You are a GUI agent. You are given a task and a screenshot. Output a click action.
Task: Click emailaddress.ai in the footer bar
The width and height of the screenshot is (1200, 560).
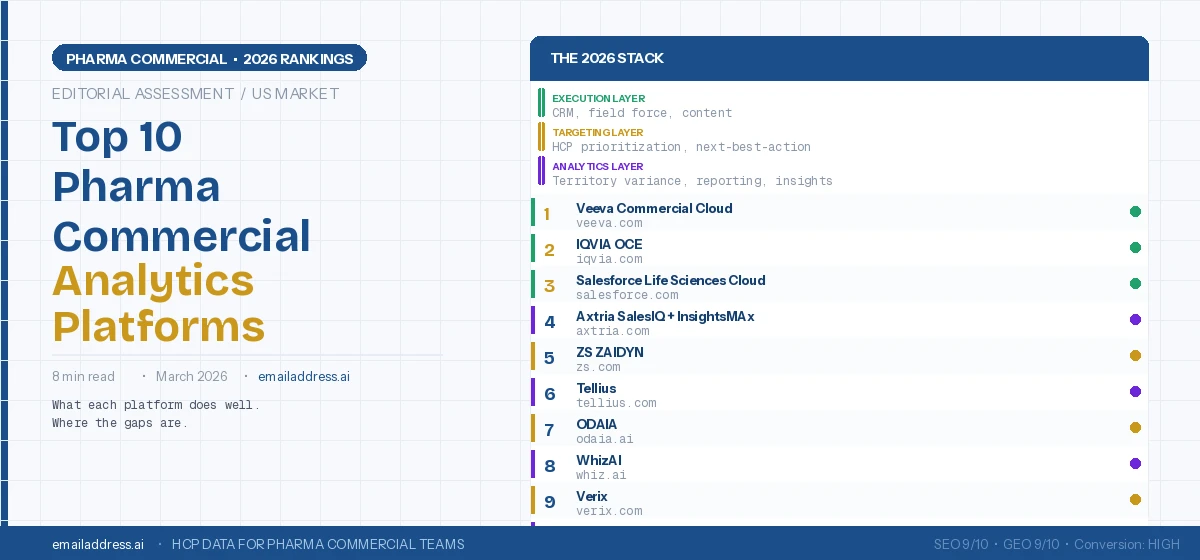click(98, 544)
